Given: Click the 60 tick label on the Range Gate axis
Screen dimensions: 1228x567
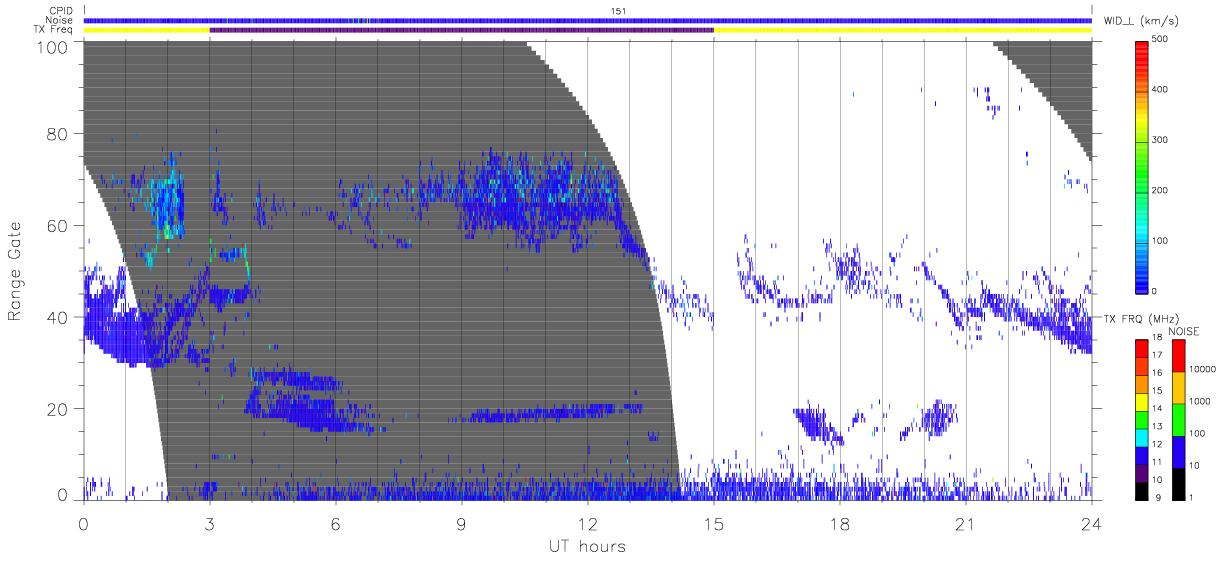Looking at the screenshot, I should click(x=57, y=225).
